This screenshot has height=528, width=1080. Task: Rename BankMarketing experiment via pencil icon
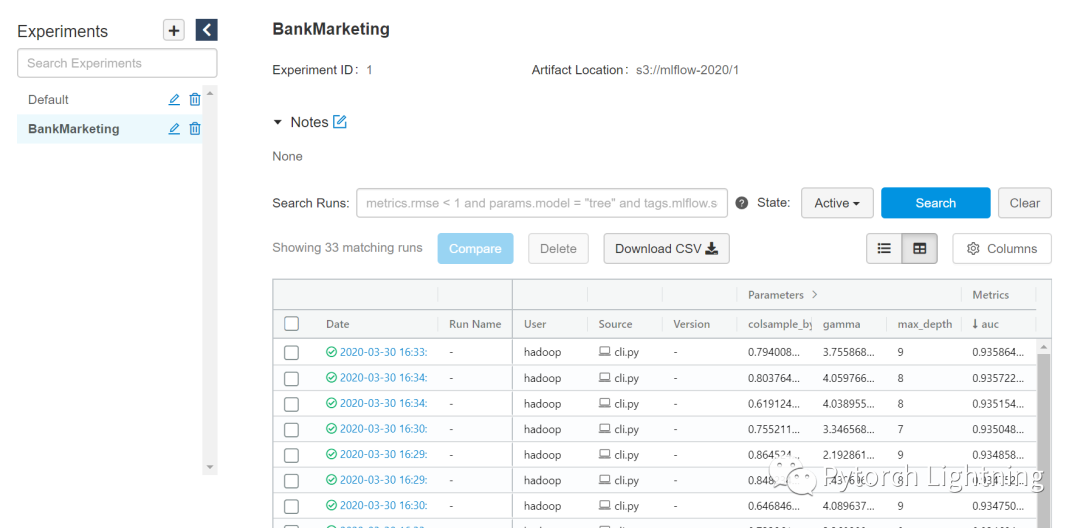tap(174, 129)
